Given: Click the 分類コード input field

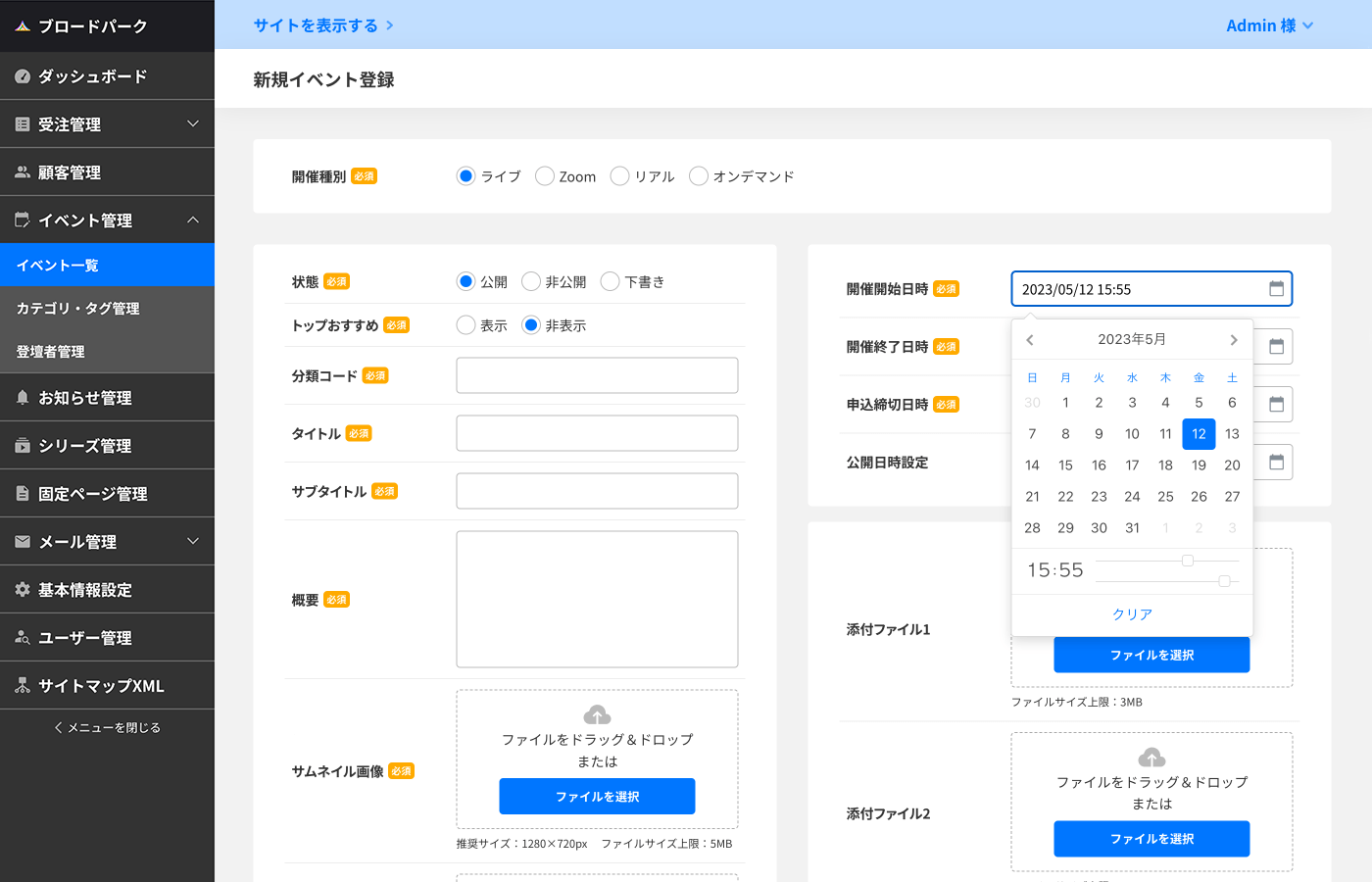Looking at the screenshot, I should pos(597,375).
